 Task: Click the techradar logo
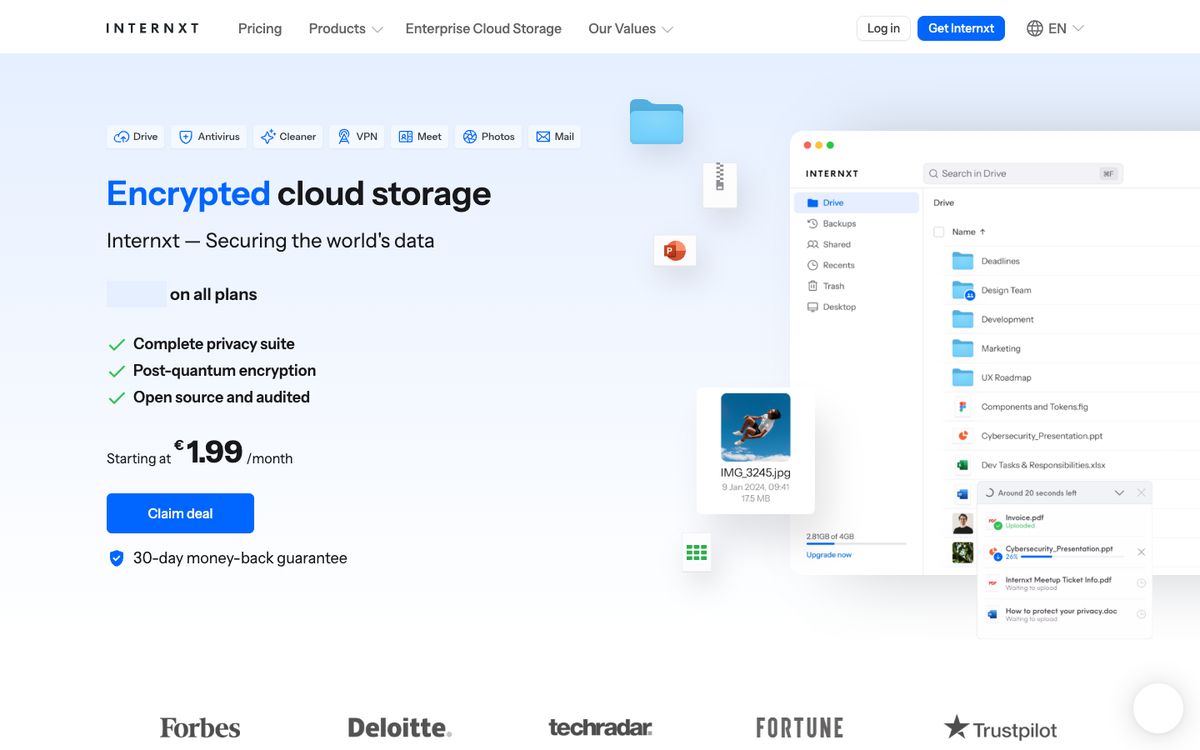point(600,728)
